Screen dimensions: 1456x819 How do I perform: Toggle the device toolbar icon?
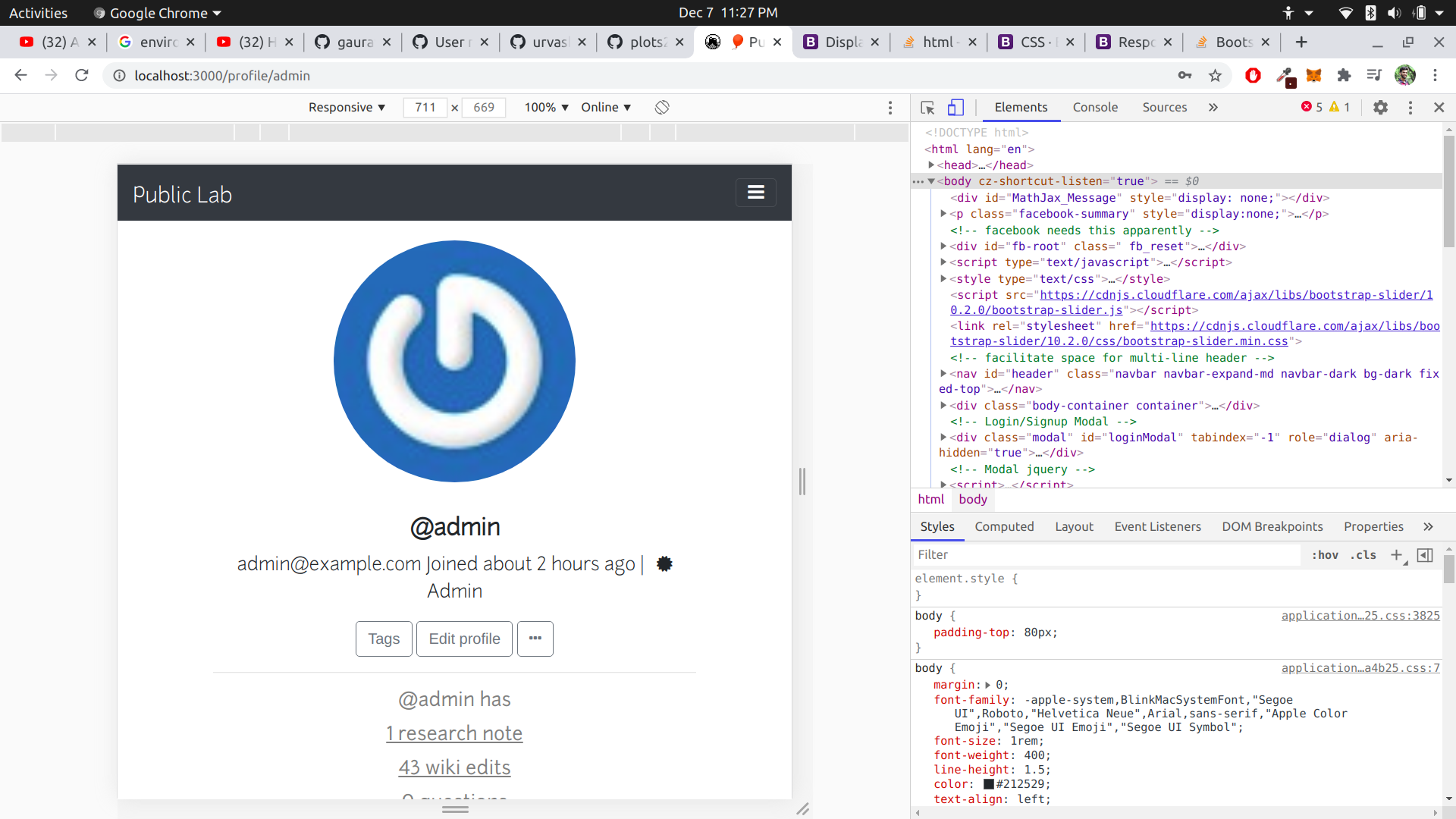(955, 108)
